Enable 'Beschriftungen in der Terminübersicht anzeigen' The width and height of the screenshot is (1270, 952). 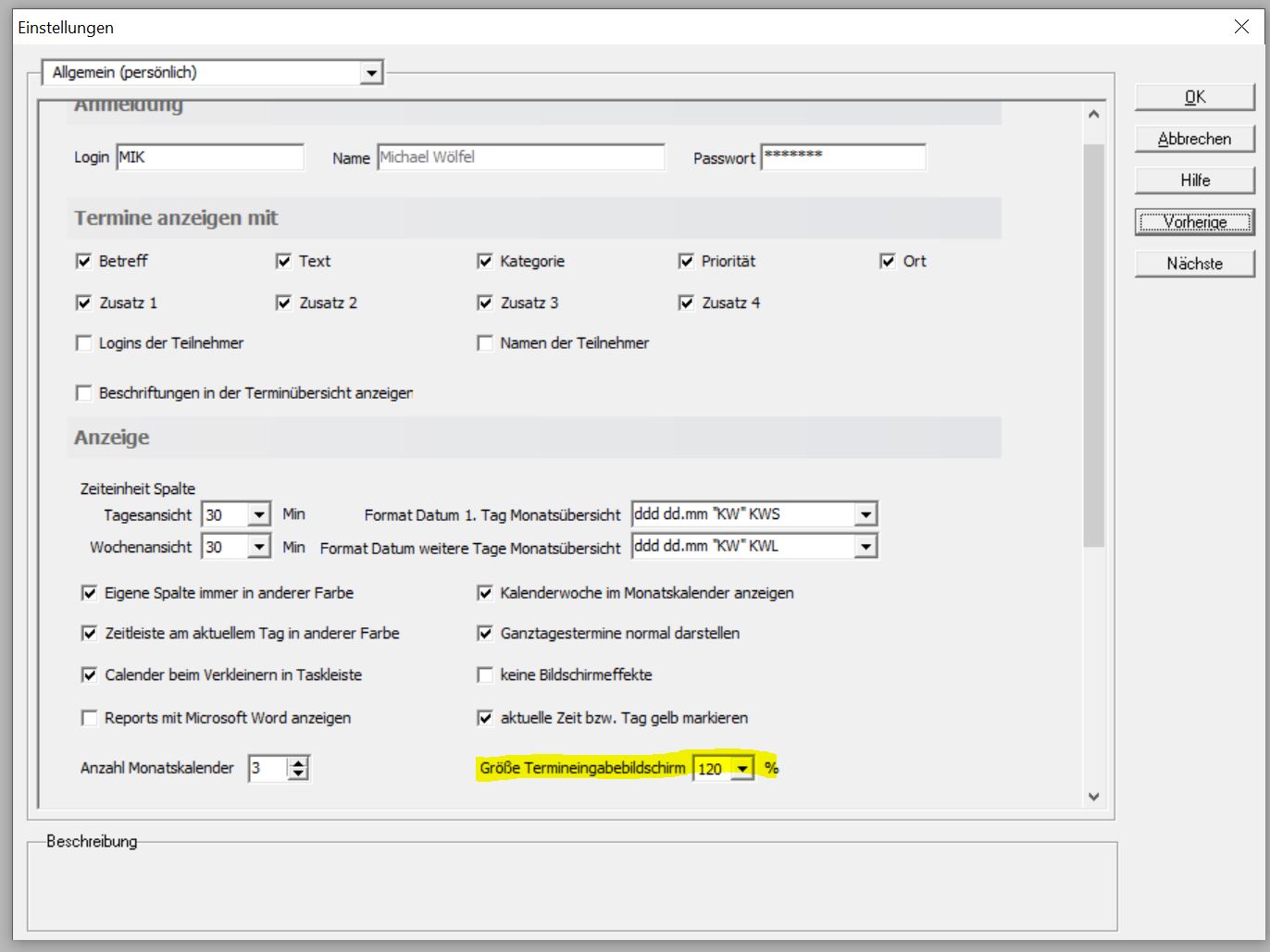click(83, 393)
